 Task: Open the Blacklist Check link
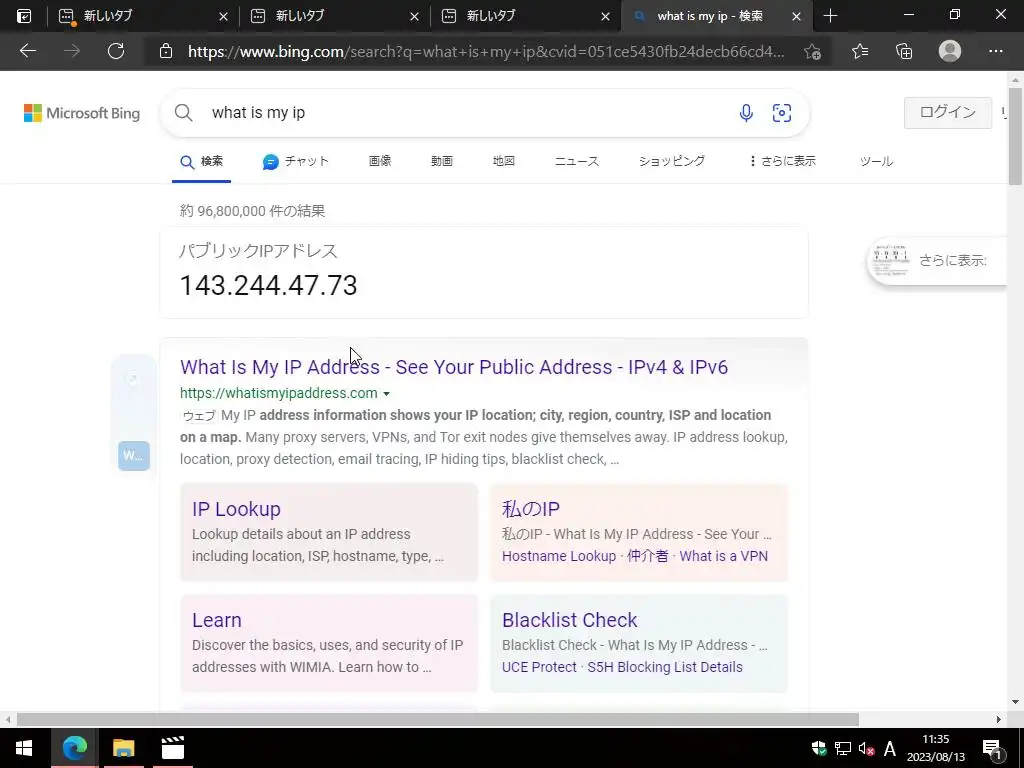click(569, 620)
